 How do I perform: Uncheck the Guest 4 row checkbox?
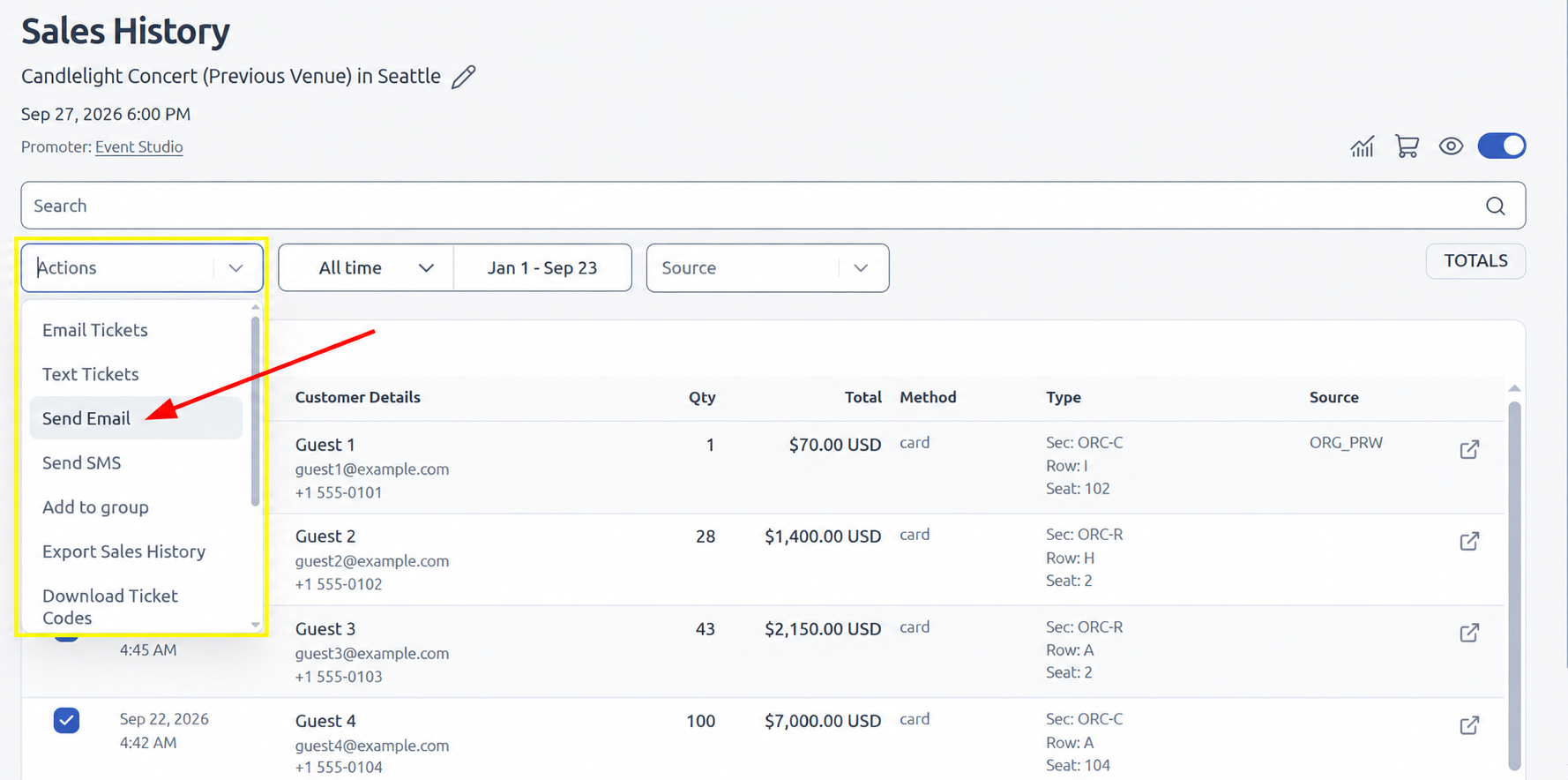[66, 720]
